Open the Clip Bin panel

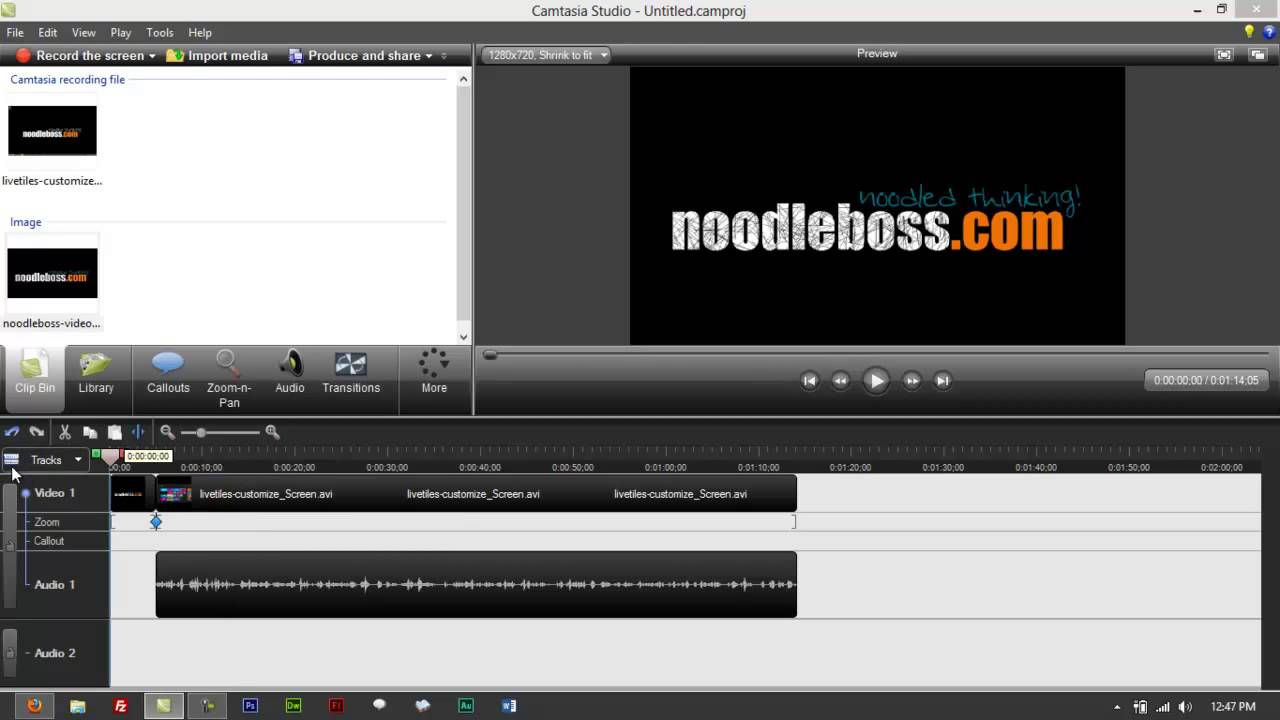click(34, 379)
